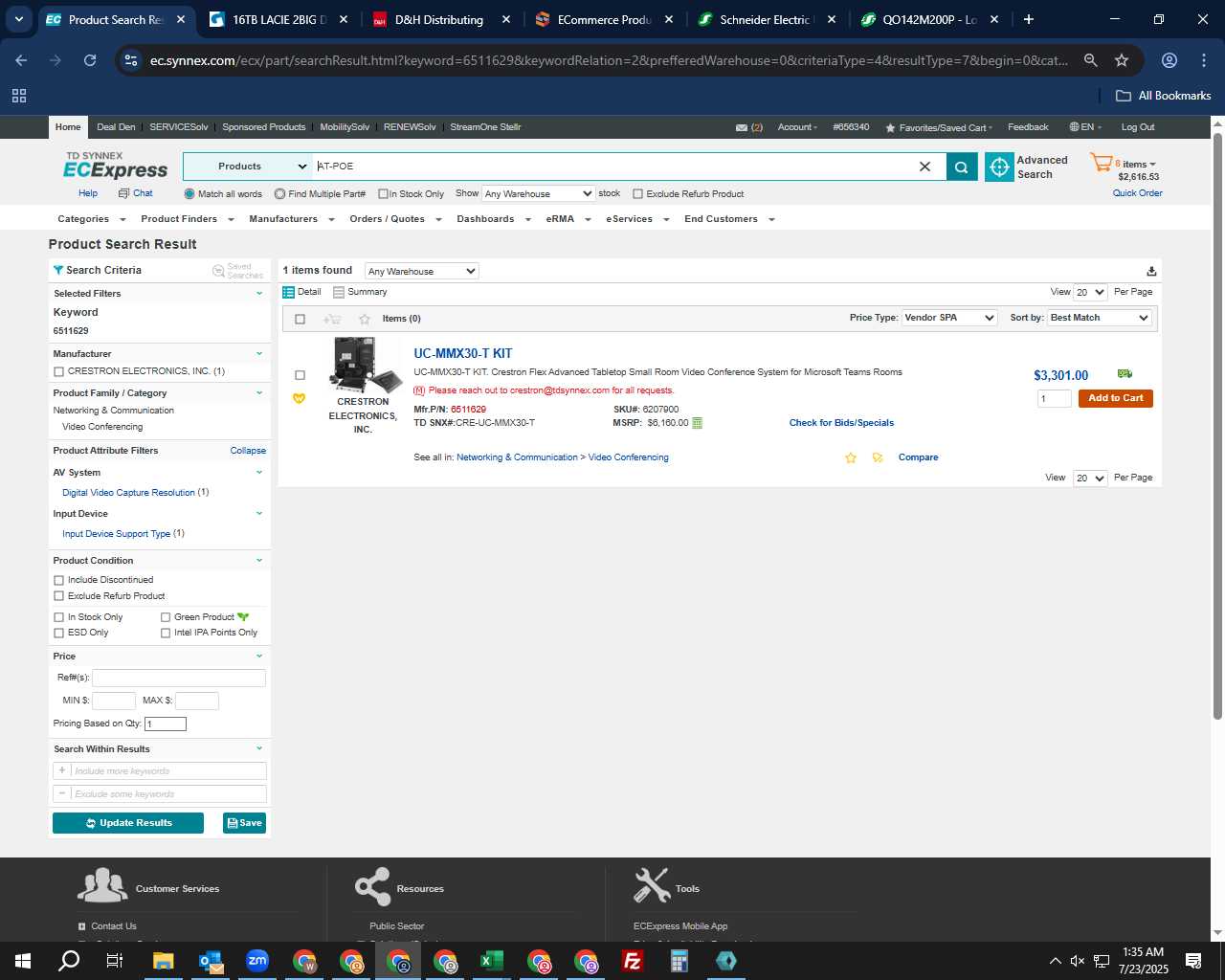Check In Stock Only near search bar
The height and width of the screenshot is (980, 1225).
tap(383, 194)
